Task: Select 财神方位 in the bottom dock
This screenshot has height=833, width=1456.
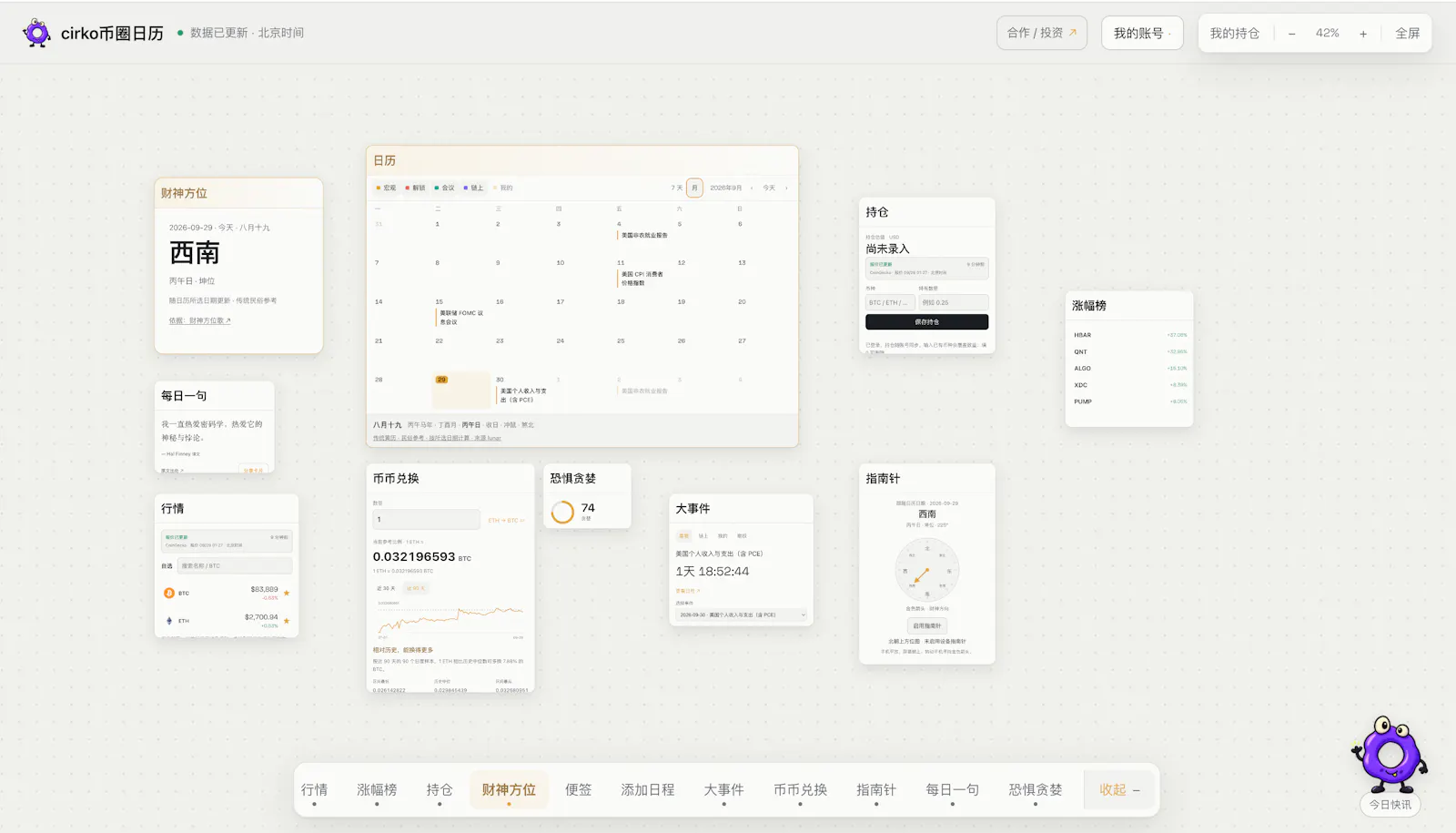Action: point(509,789)
